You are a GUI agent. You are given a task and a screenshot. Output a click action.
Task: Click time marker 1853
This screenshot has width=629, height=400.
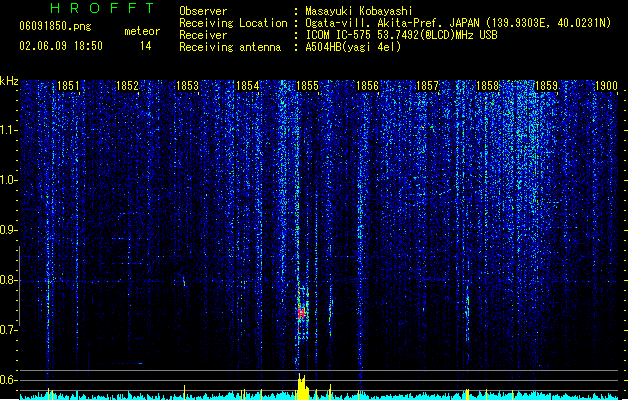coord(187,86)
